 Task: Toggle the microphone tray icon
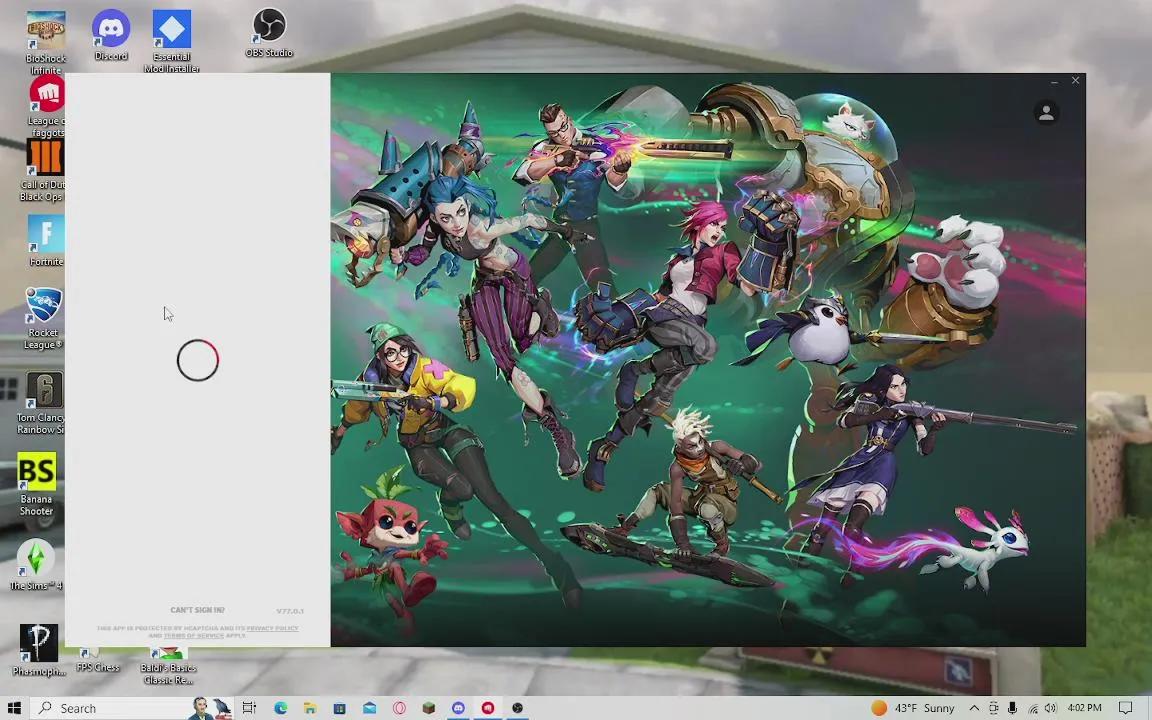(1012, 708)
